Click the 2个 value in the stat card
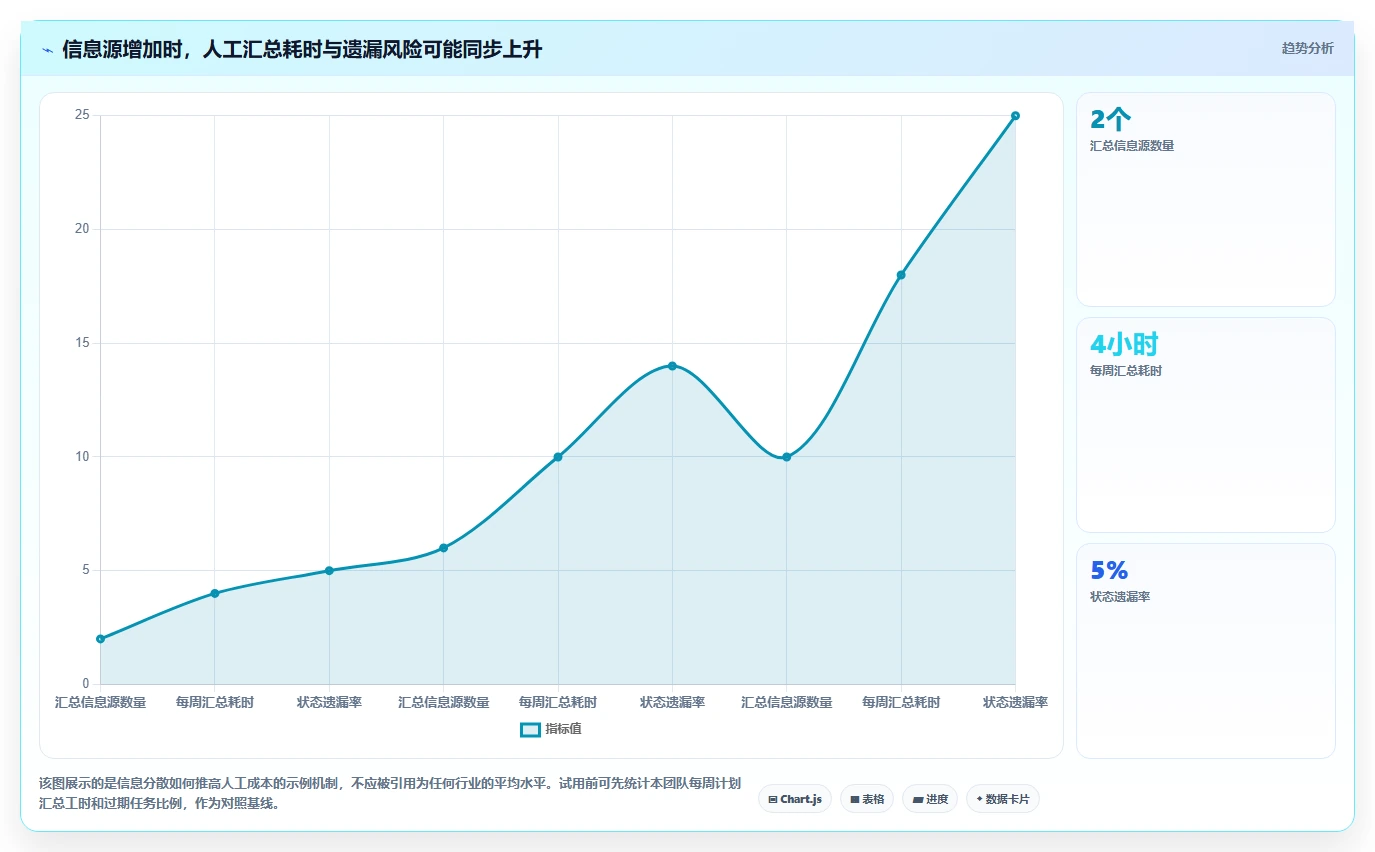Screen dimensions: 1375x852 1111,120
